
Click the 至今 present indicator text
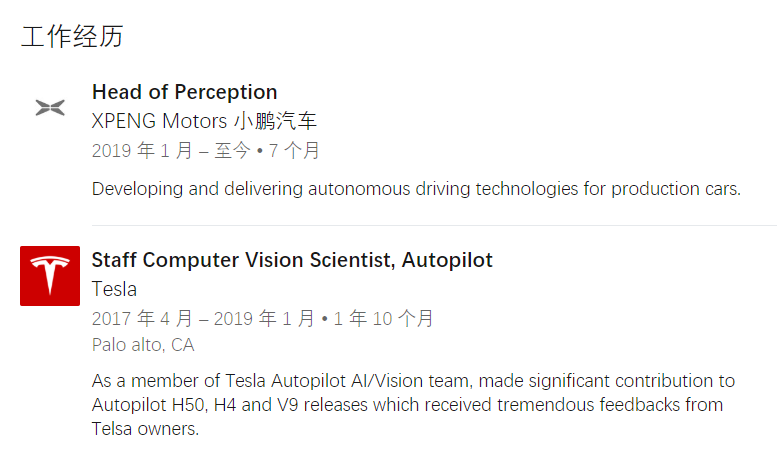tap(232, 151)
